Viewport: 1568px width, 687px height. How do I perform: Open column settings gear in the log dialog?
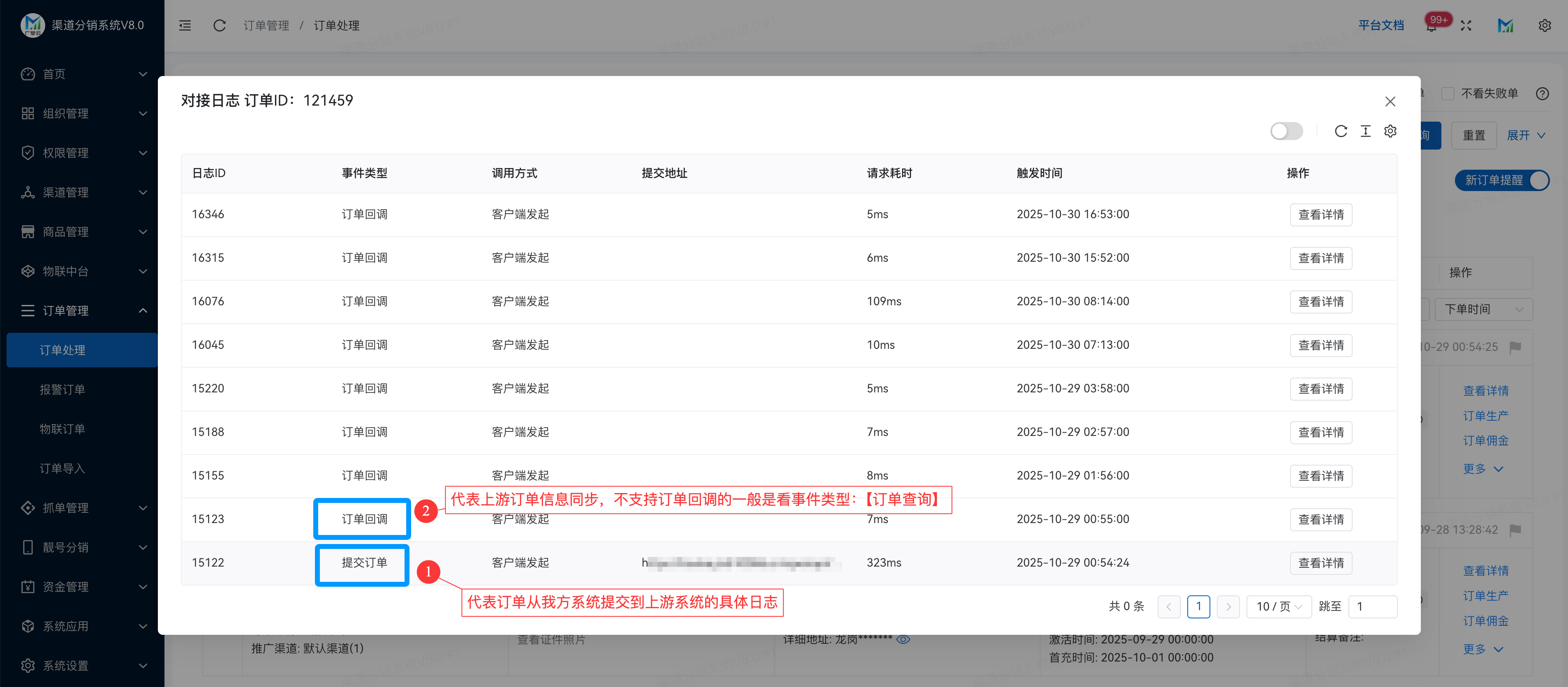[x=1390, y=131]
